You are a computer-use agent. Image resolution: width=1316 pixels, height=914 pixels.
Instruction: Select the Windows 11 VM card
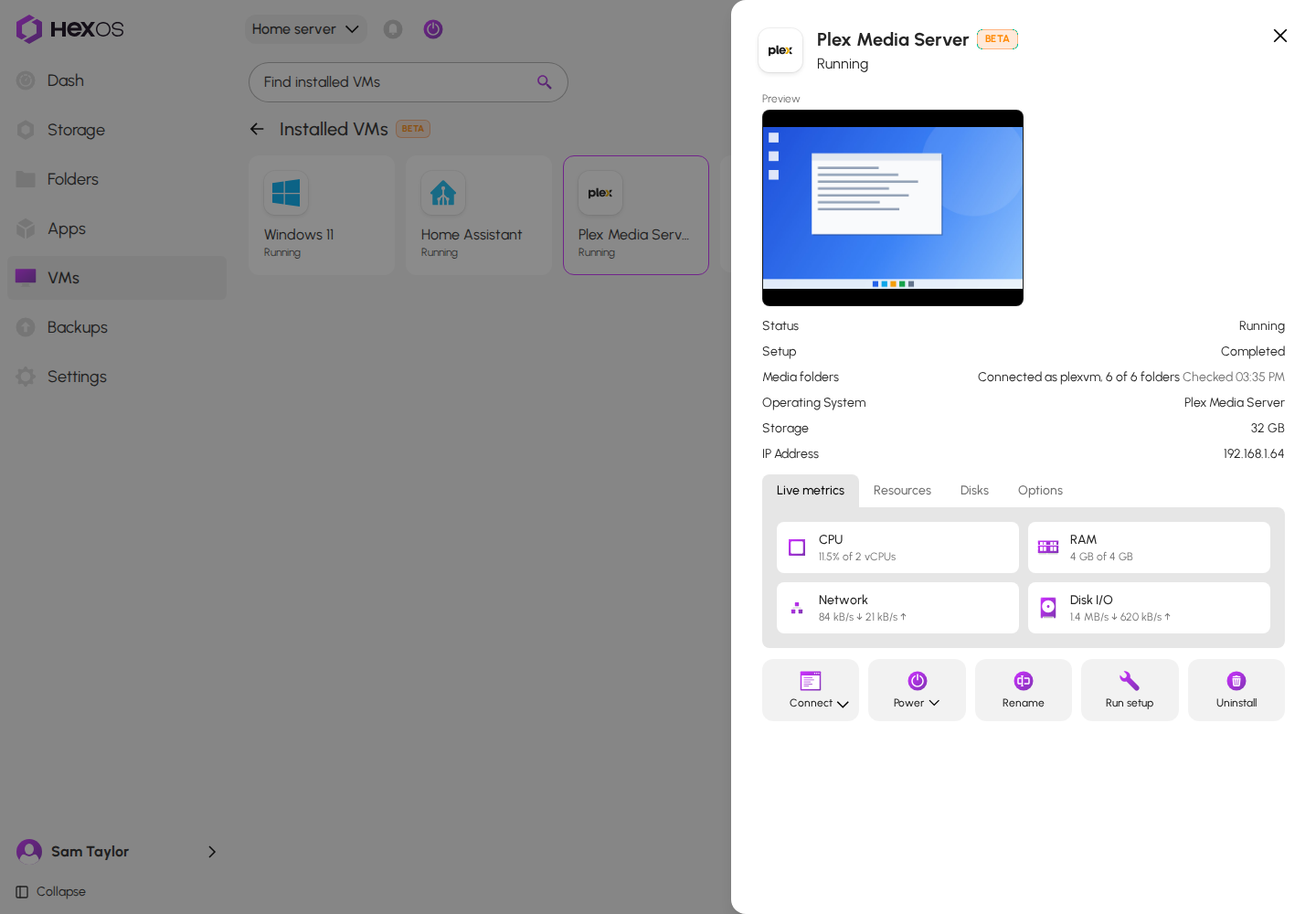point(322,216)
